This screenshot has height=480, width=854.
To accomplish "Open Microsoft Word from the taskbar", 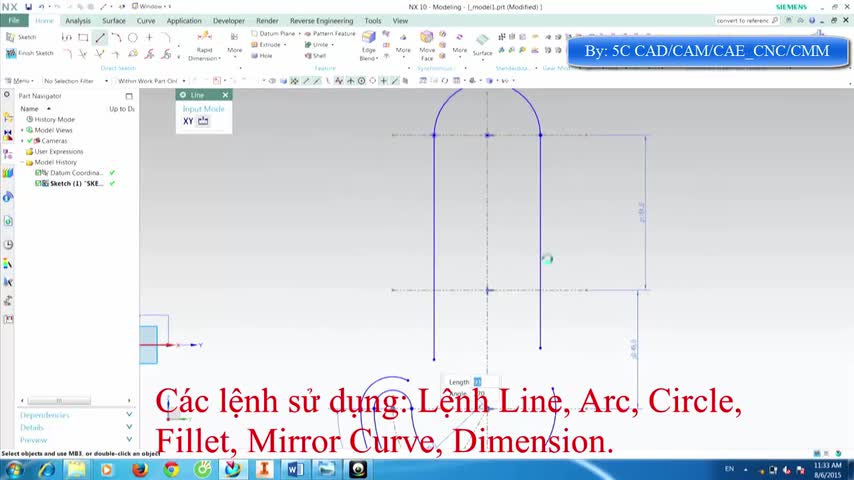I will click(295, 469).
